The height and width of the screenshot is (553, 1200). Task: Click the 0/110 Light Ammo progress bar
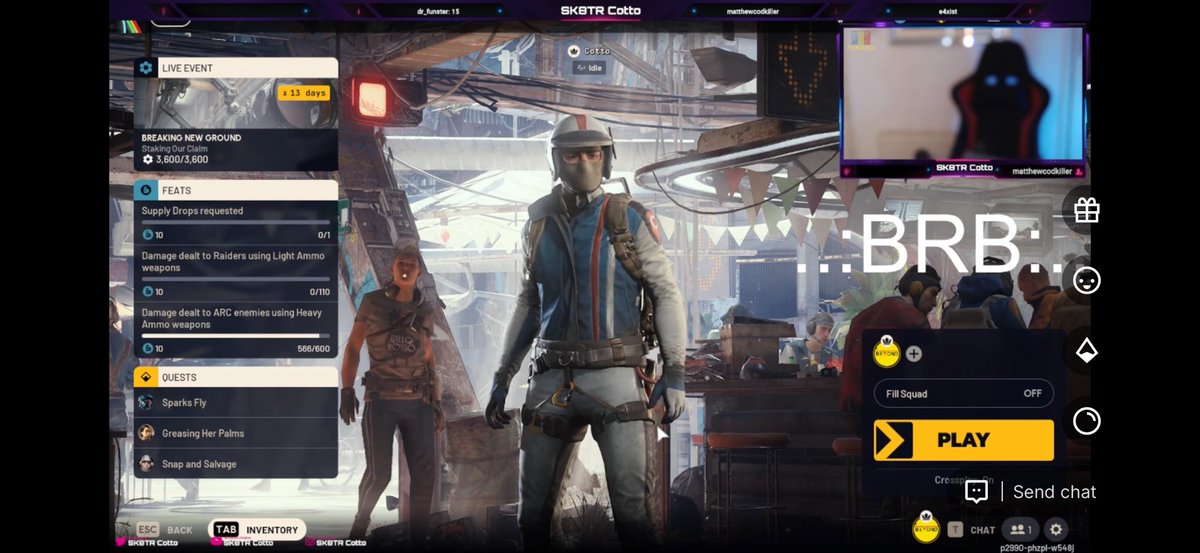coord(236,279)
